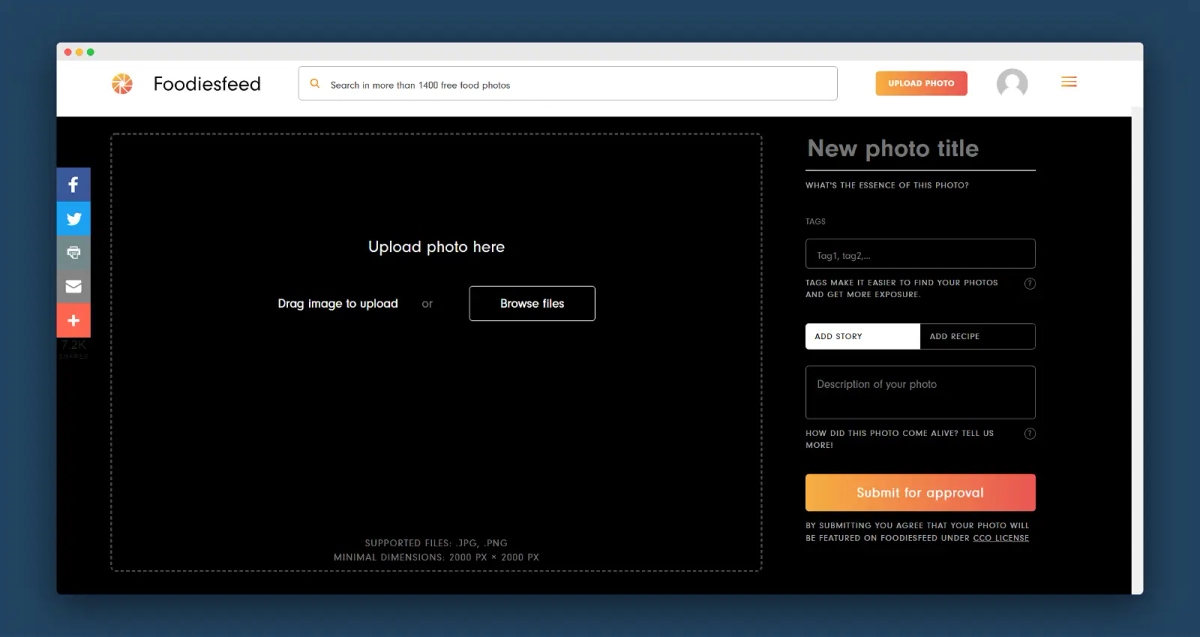1200x637 pixels.
Task: Click the Description of your photo textbox
Action: tap(920, 392)
